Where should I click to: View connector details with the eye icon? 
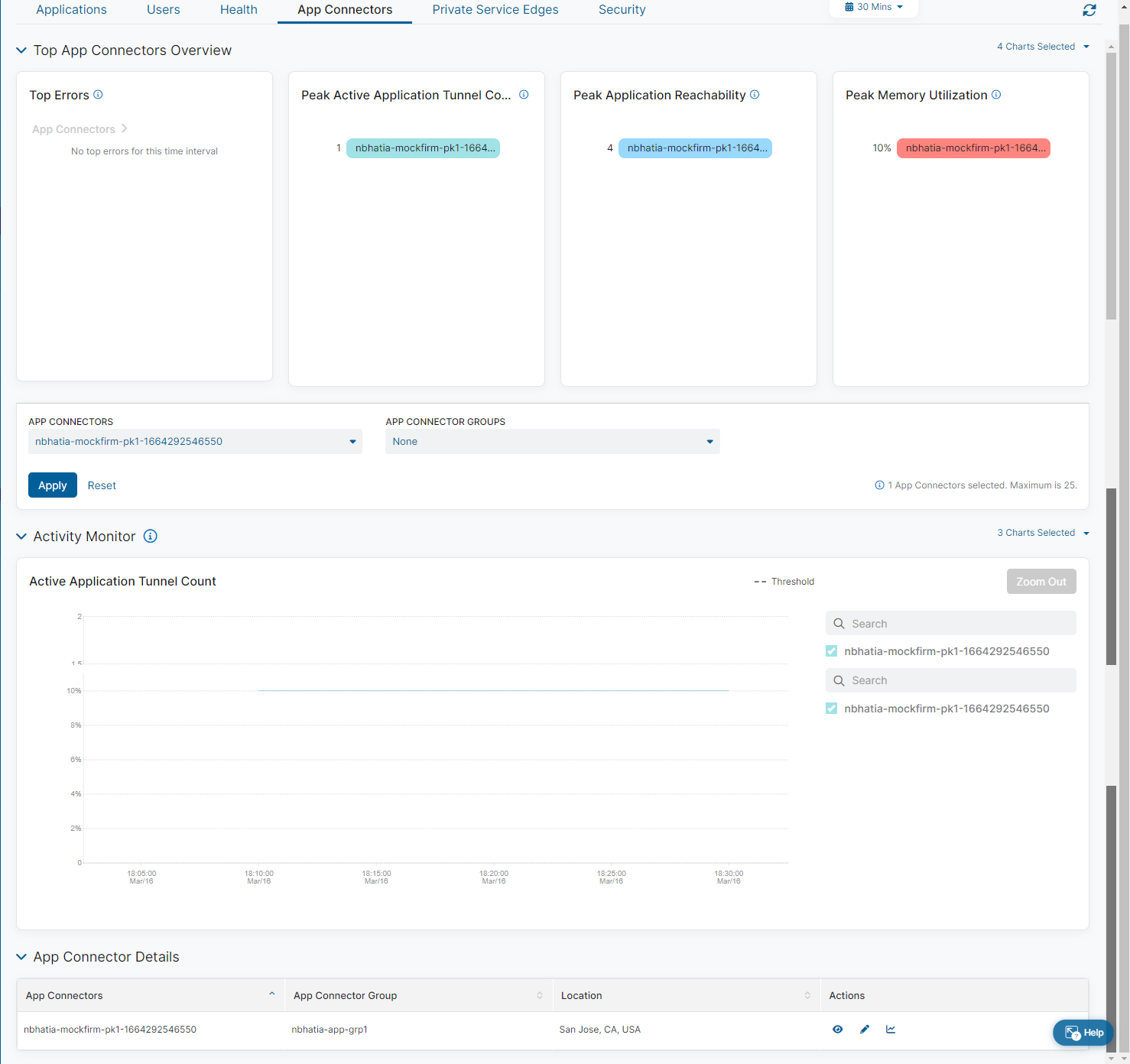[x=838, y=1030]
